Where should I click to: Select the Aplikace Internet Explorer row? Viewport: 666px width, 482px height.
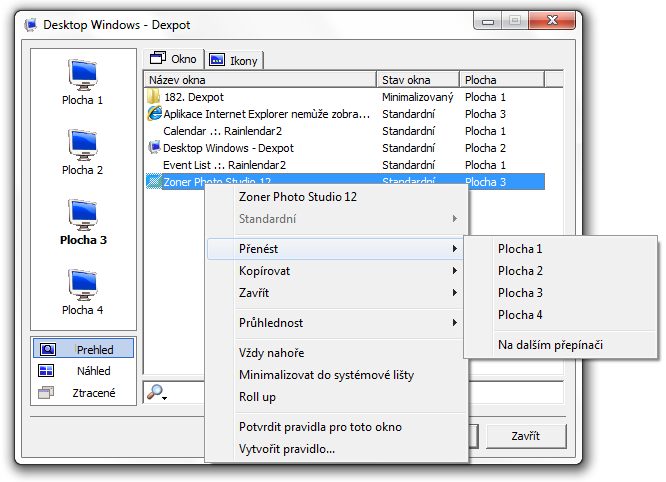[345, 114]
